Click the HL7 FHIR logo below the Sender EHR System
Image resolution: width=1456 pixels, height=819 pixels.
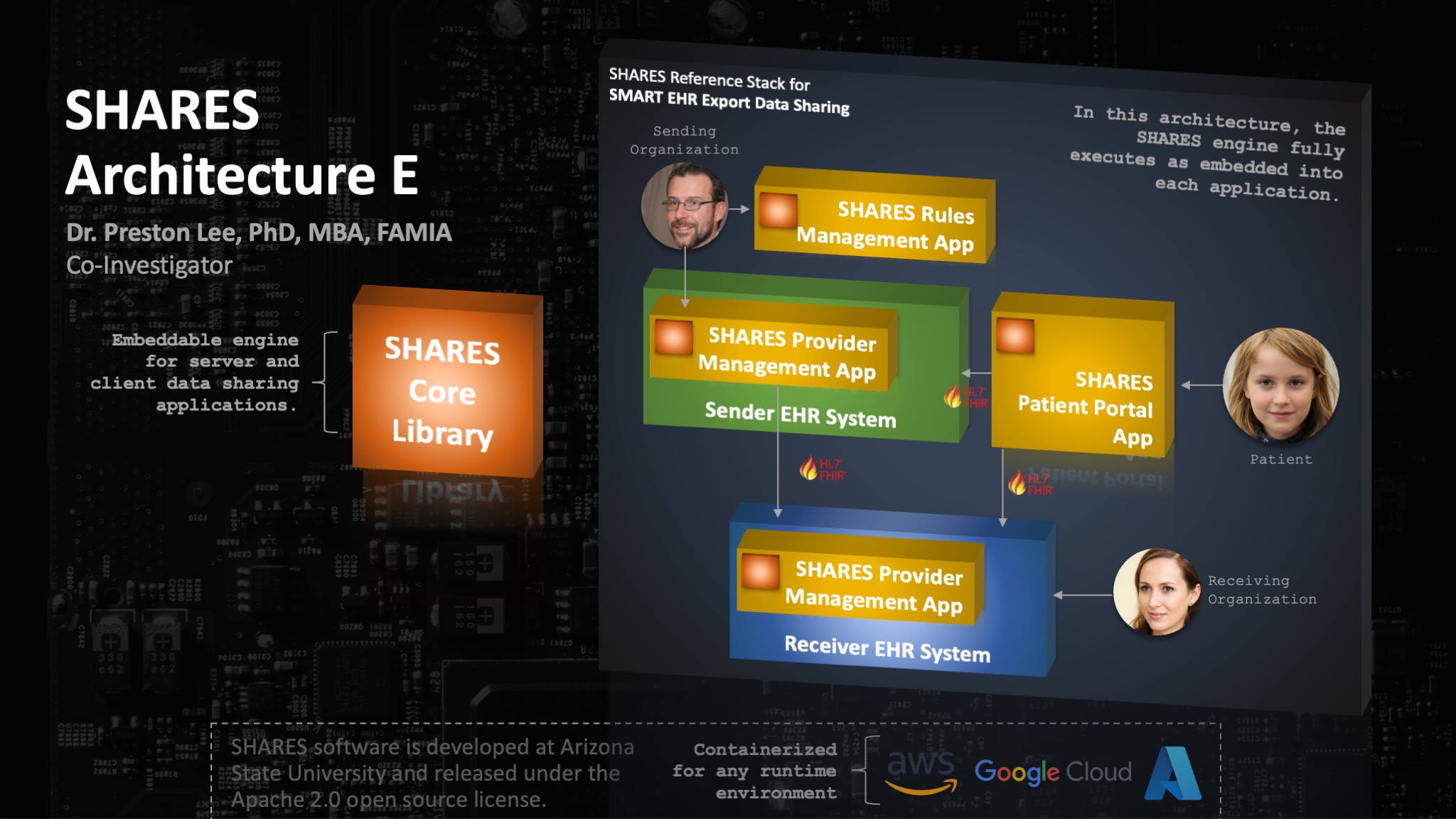[822, 469]
